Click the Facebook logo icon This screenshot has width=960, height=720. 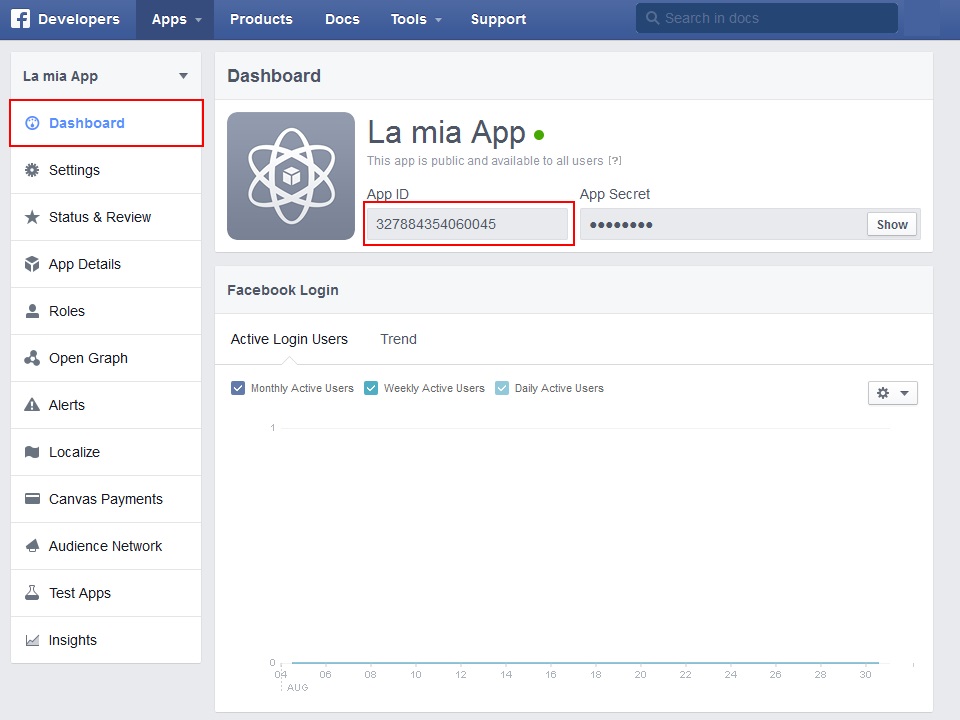click(x=20, y=19)
